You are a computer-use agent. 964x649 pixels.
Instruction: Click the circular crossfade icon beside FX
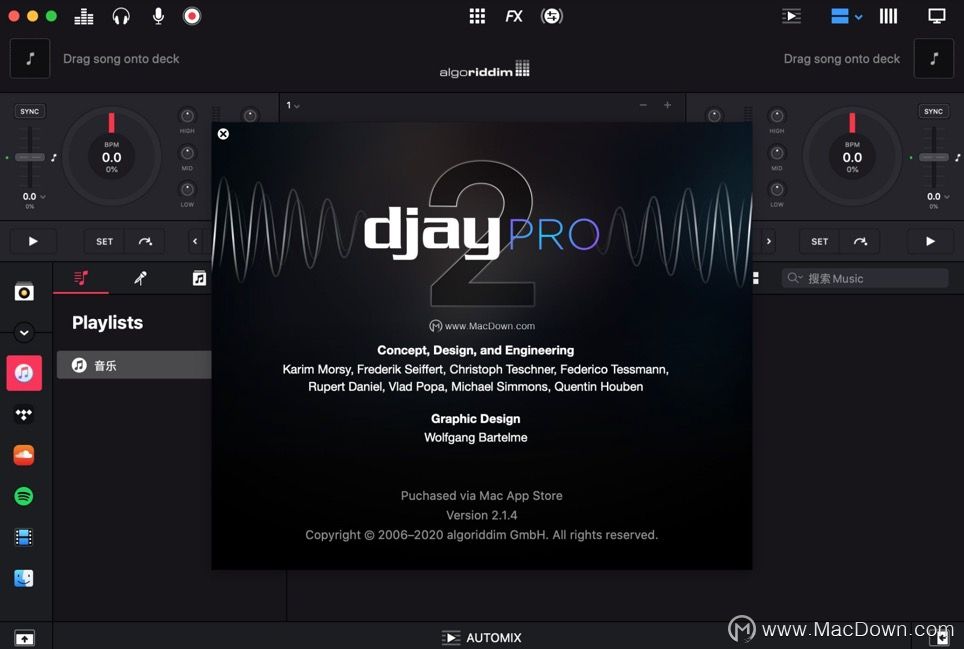[x=551, y=16]
